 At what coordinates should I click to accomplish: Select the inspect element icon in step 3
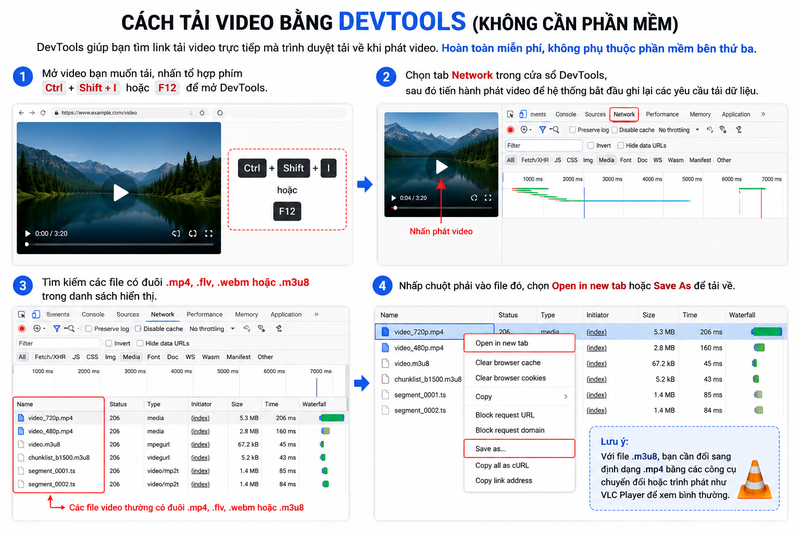point(21,314)
